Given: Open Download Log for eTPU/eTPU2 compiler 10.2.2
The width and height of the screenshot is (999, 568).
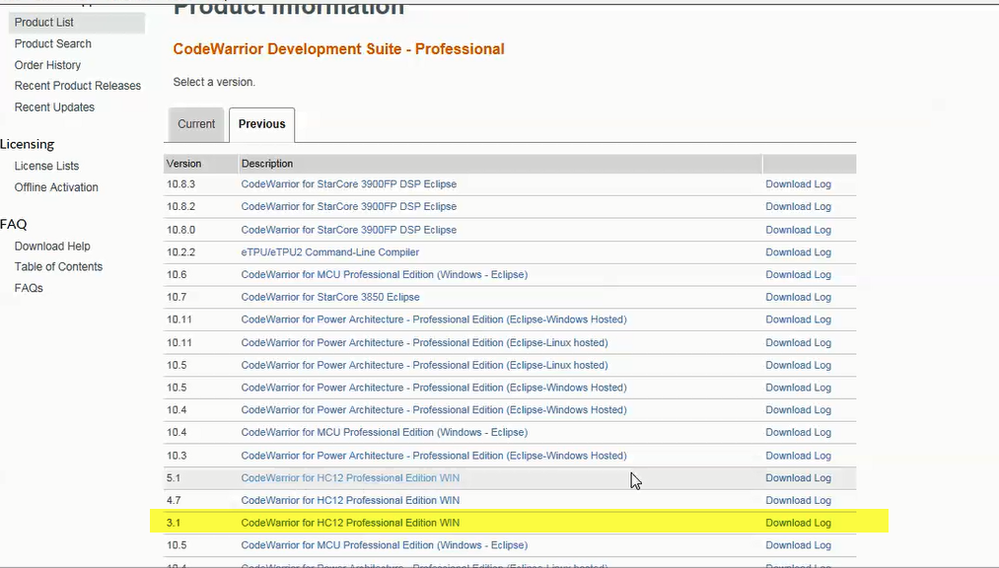Looking at the screenshot, I should (x=798, y=252).
